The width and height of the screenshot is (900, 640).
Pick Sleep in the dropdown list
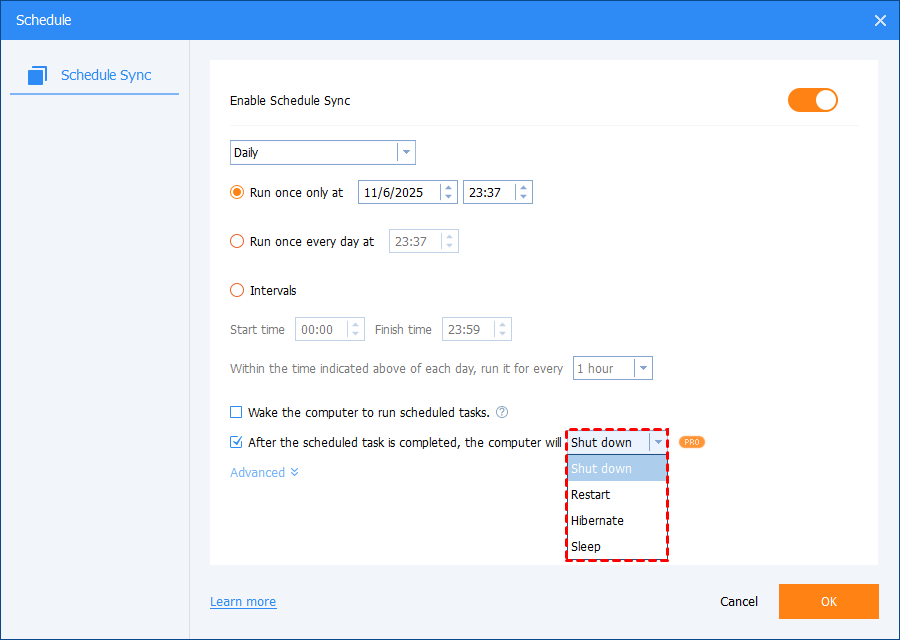pyautogui.click(x=586, y=547)
